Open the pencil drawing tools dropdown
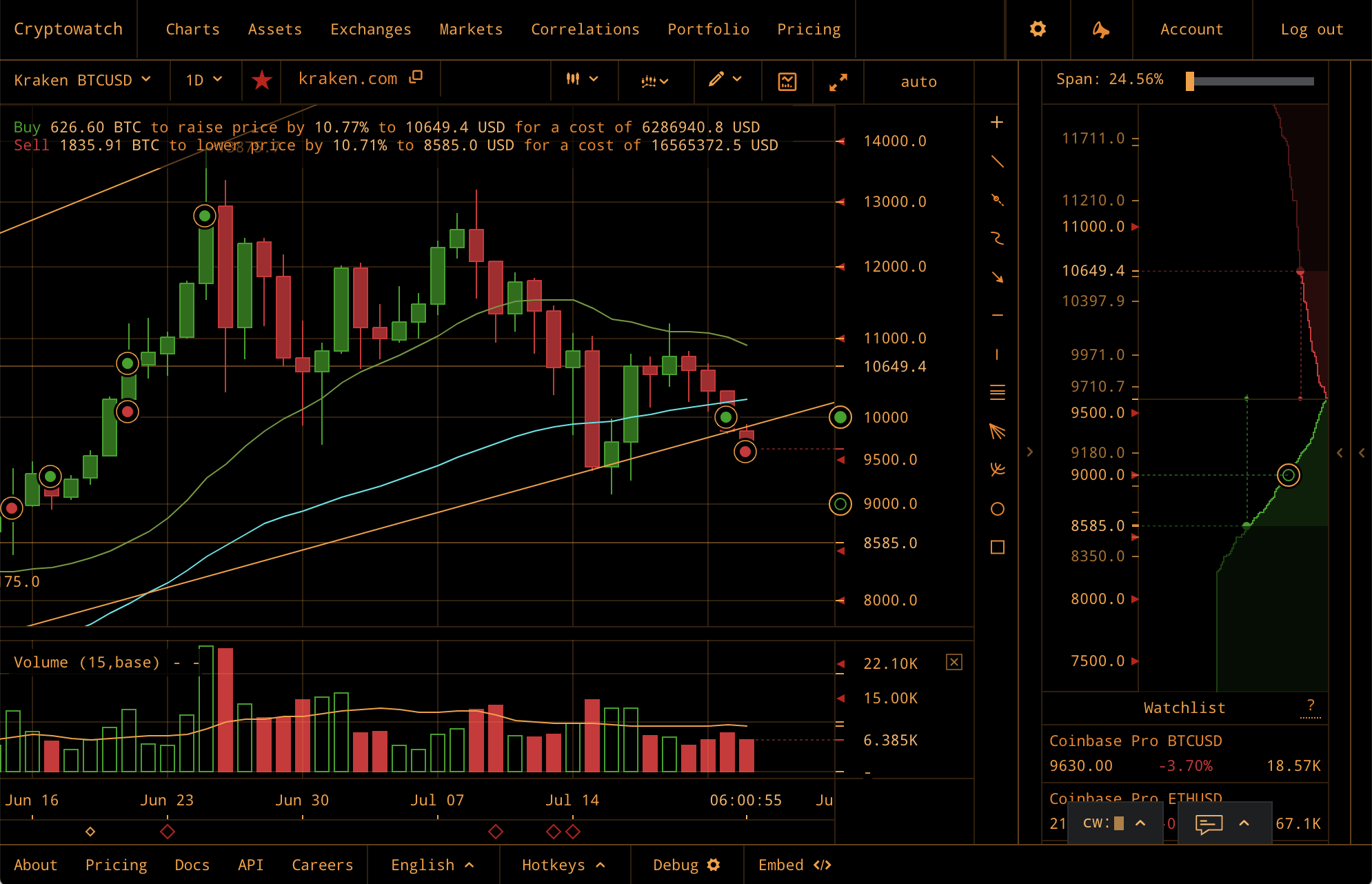This screenshot has width=1372, height=884. pos(725,79)
